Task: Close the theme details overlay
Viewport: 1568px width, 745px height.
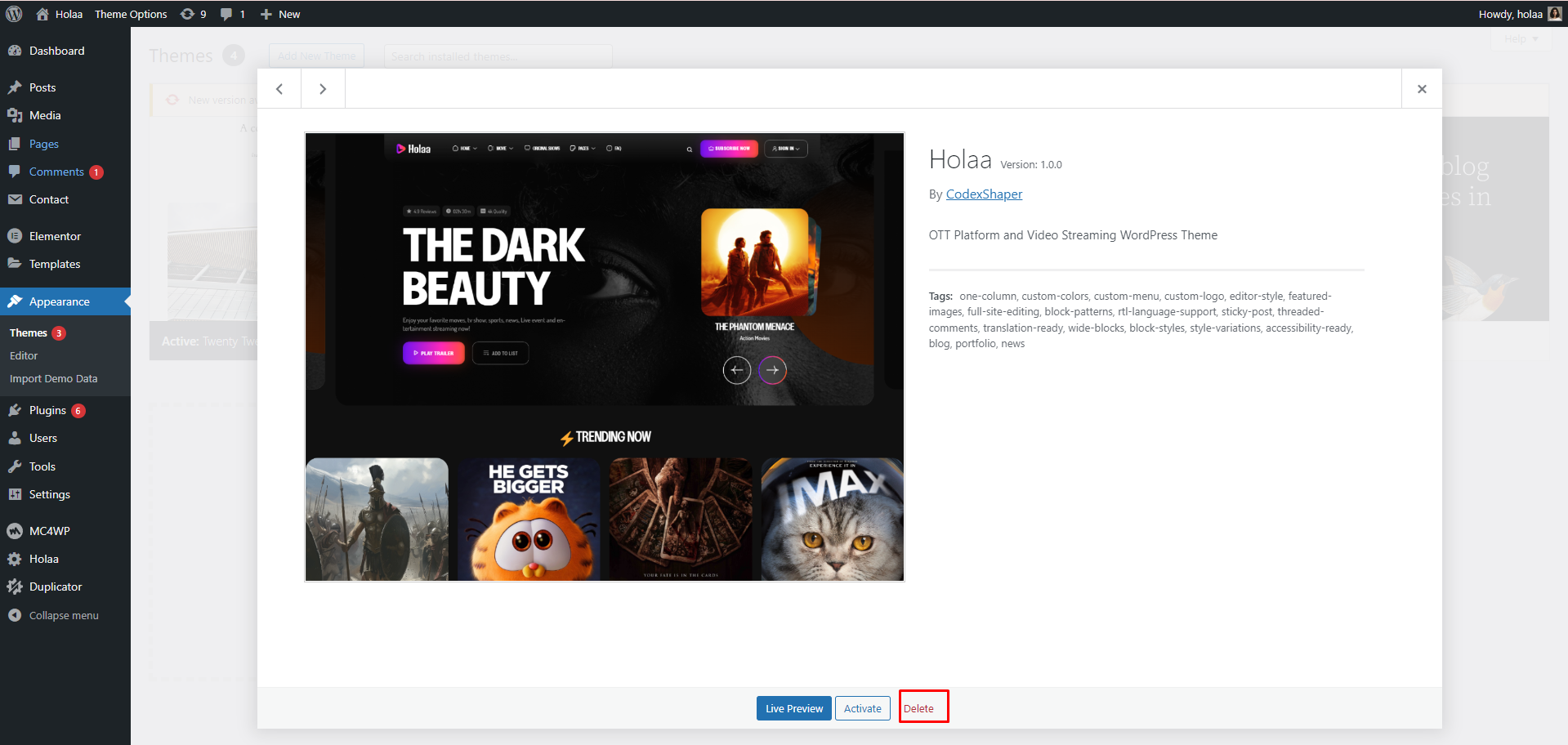Action: (1422, 89)
